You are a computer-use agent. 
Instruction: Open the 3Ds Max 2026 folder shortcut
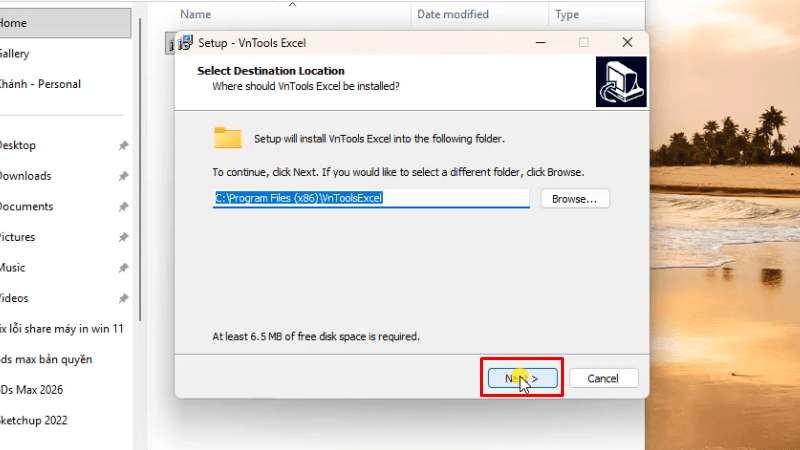click(x=32, y=390)
